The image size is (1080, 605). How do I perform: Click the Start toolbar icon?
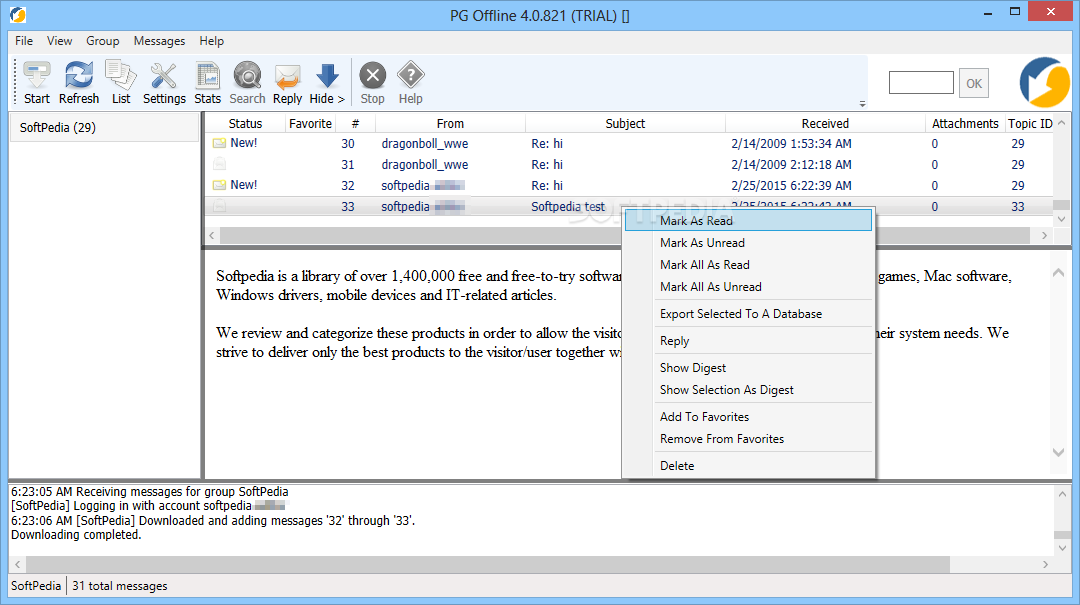pyautogui.click(x=37, y=83)
